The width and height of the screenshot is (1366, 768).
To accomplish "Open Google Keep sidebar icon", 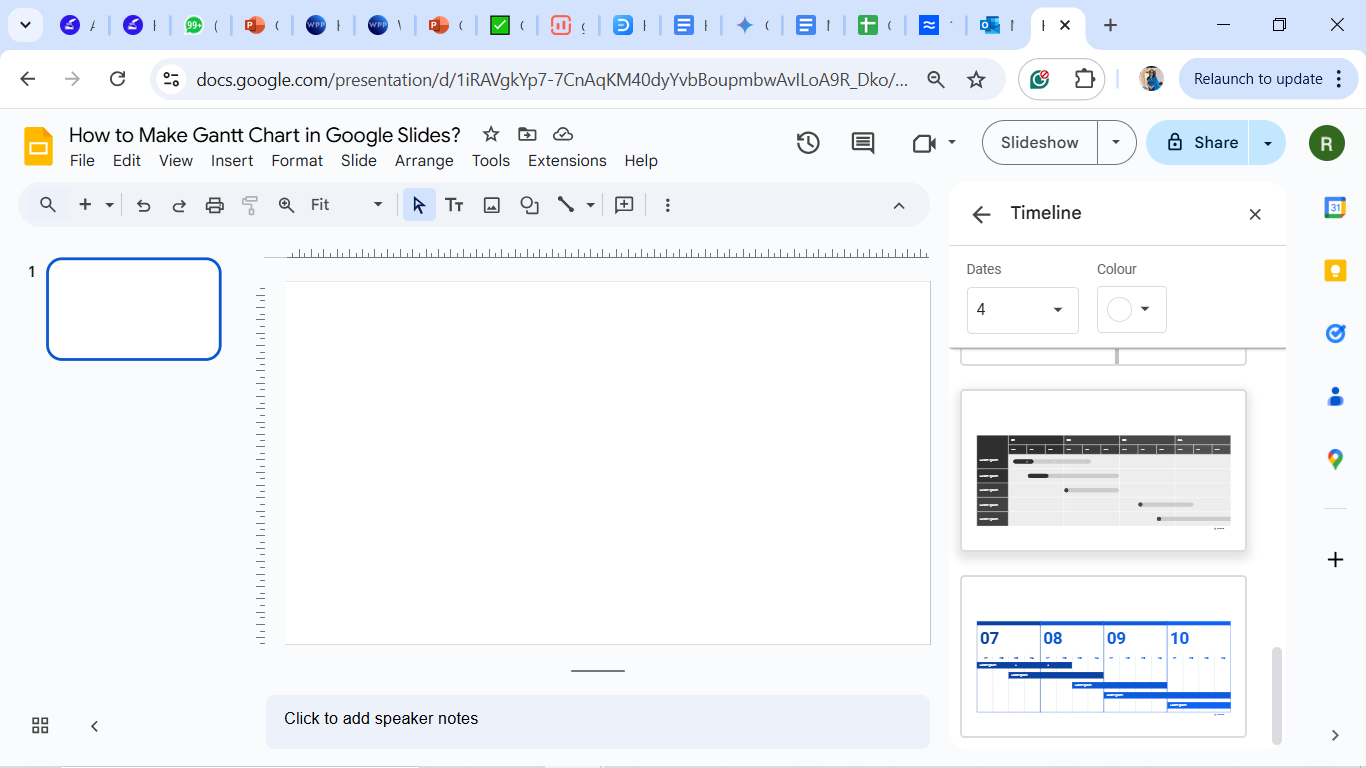I will click(x=1335, y=270).
